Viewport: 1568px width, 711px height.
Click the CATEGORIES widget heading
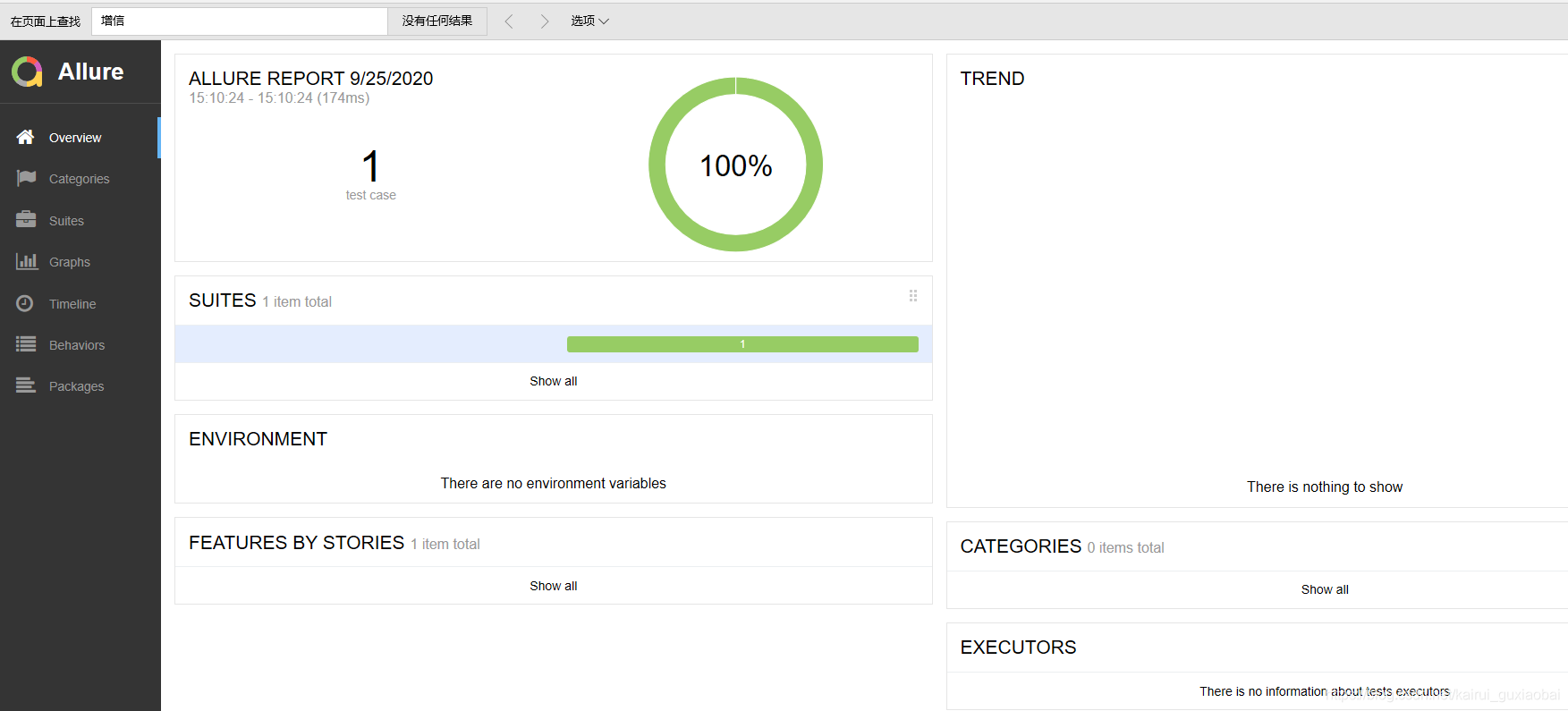point(1021,546)
